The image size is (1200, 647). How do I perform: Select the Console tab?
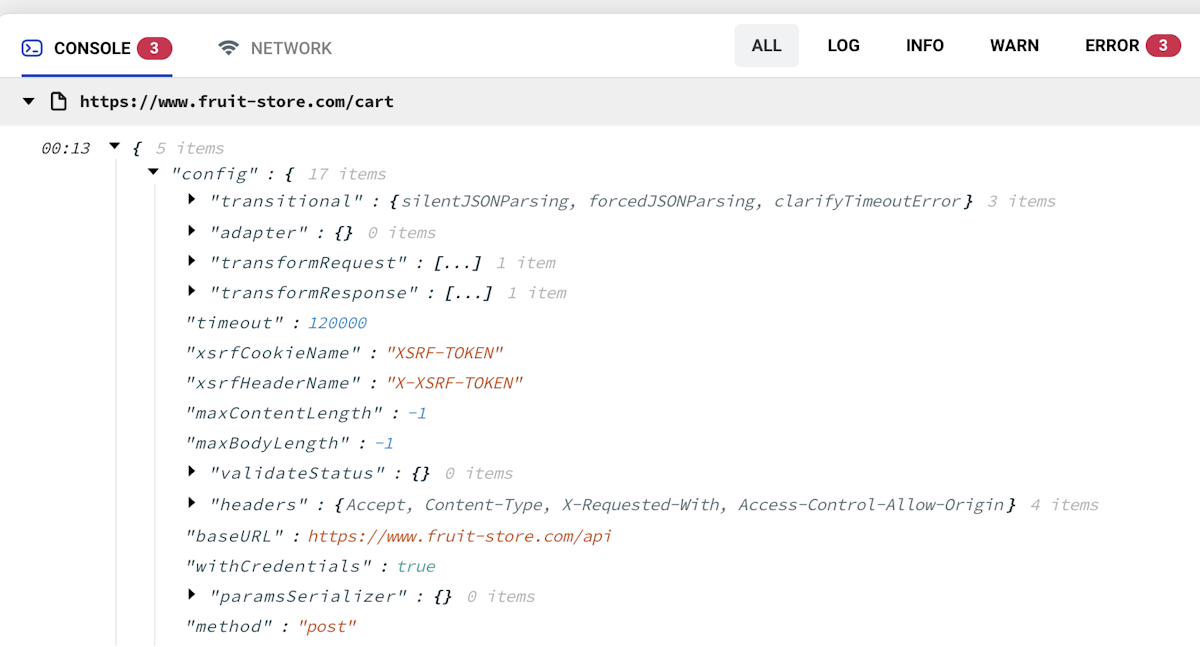pyautogui.click(x=92, y=48)
